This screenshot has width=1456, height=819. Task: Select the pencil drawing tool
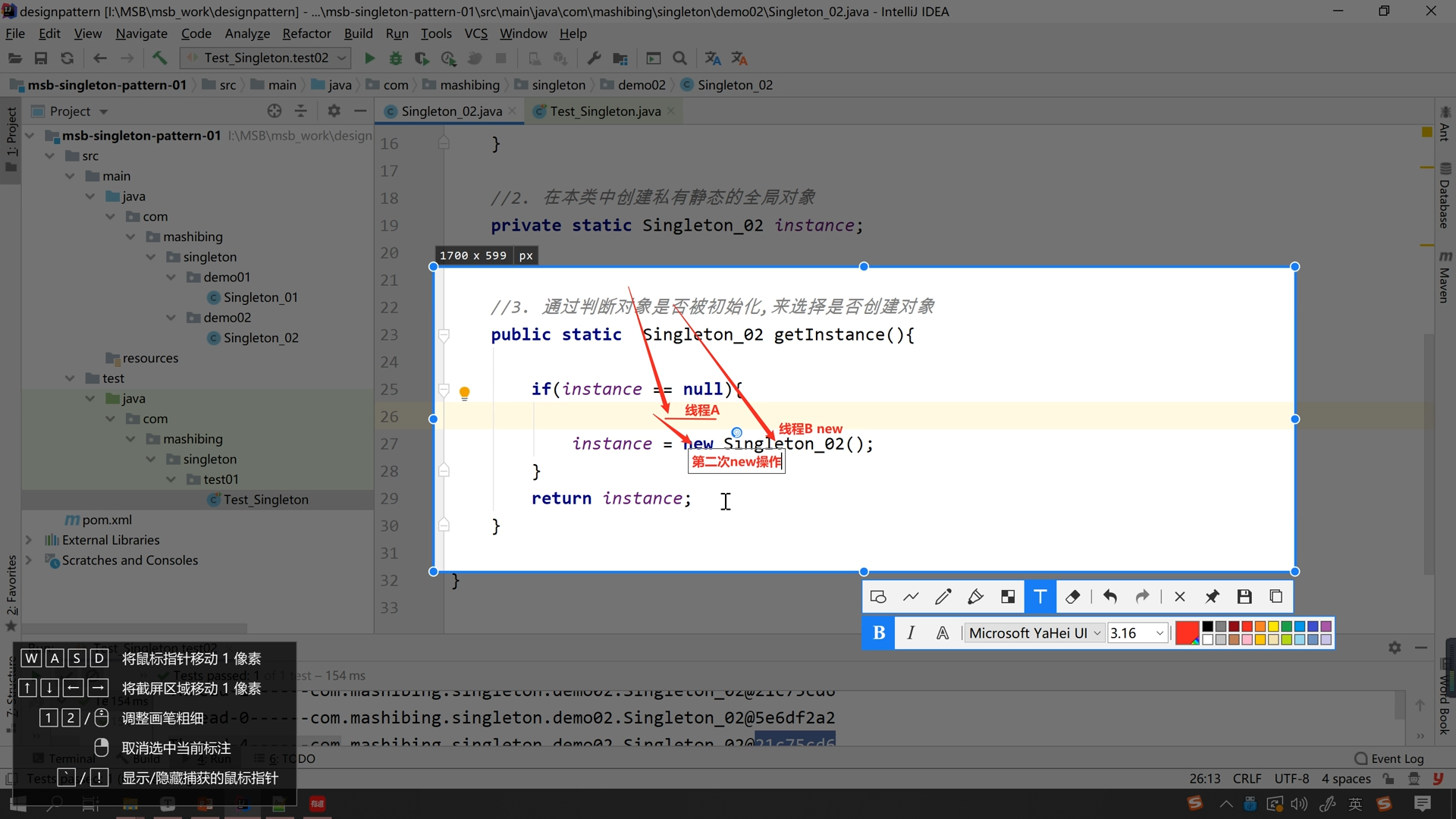coord(943,597)
